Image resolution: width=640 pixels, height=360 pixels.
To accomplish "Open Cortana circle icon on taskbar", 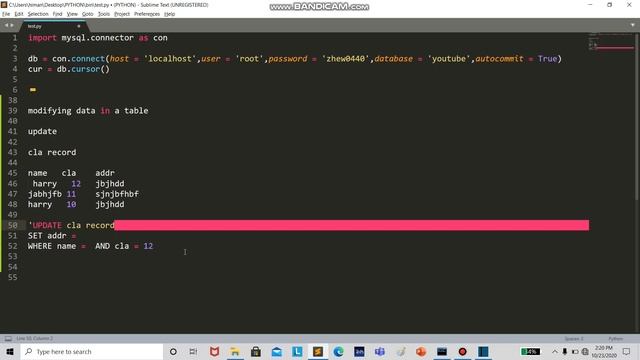I will click(x=173, y=351).
